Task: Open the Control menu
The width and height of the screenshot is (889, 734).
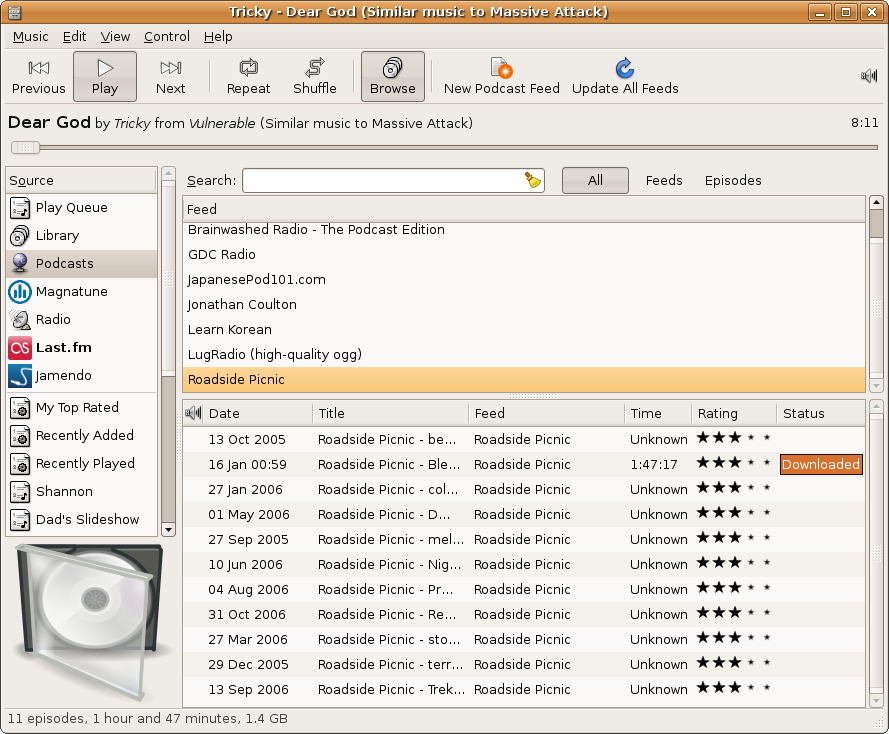Action: (167, 36)
